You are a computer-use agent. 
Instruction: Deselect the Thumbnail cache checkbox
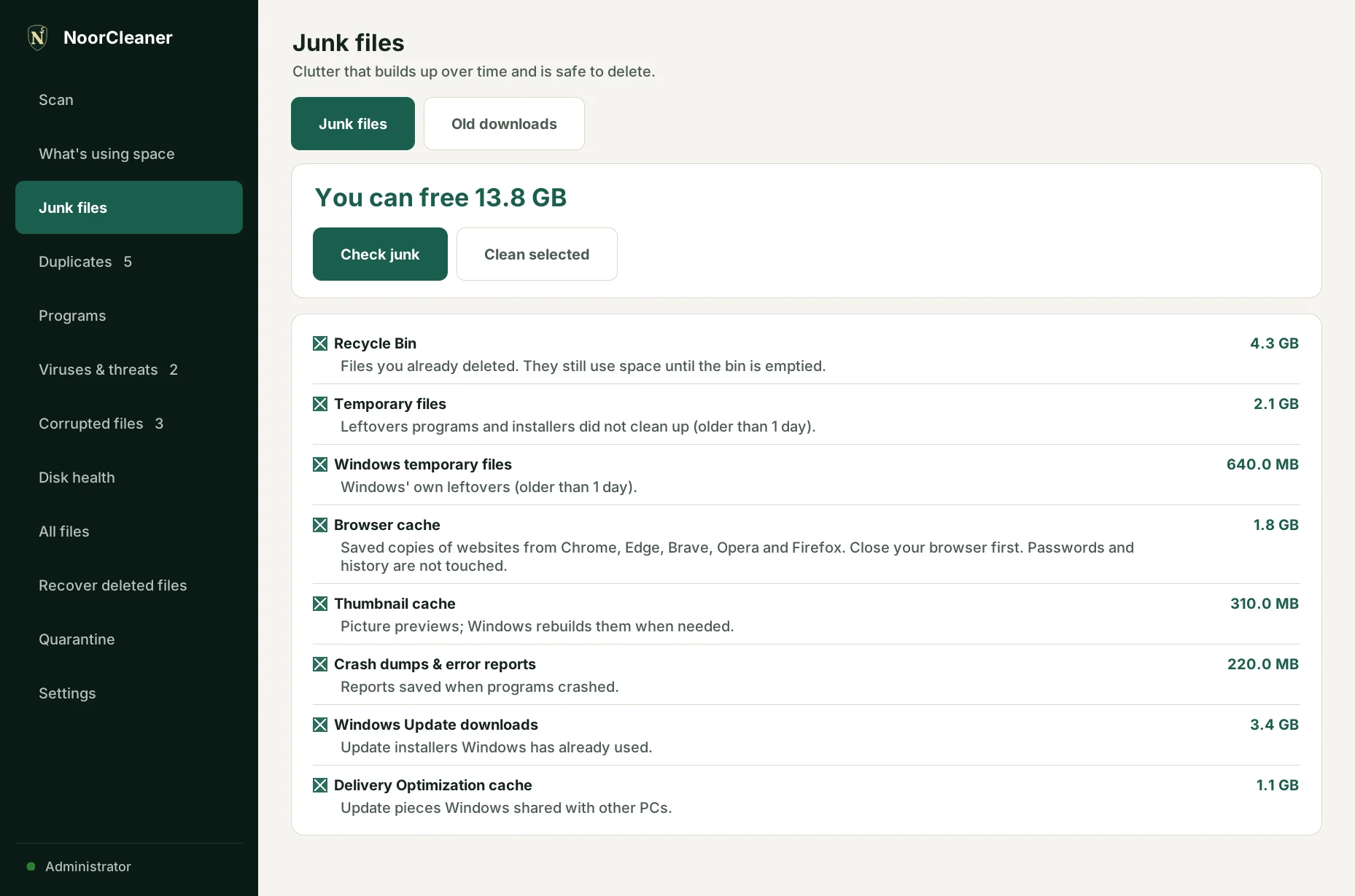tap(320, 604)
